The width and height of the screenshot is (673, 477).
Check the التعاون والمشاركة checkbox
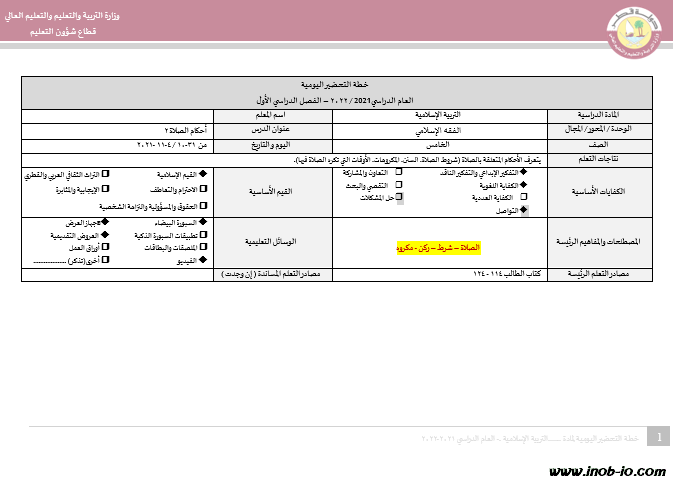[x=400, y=172]
